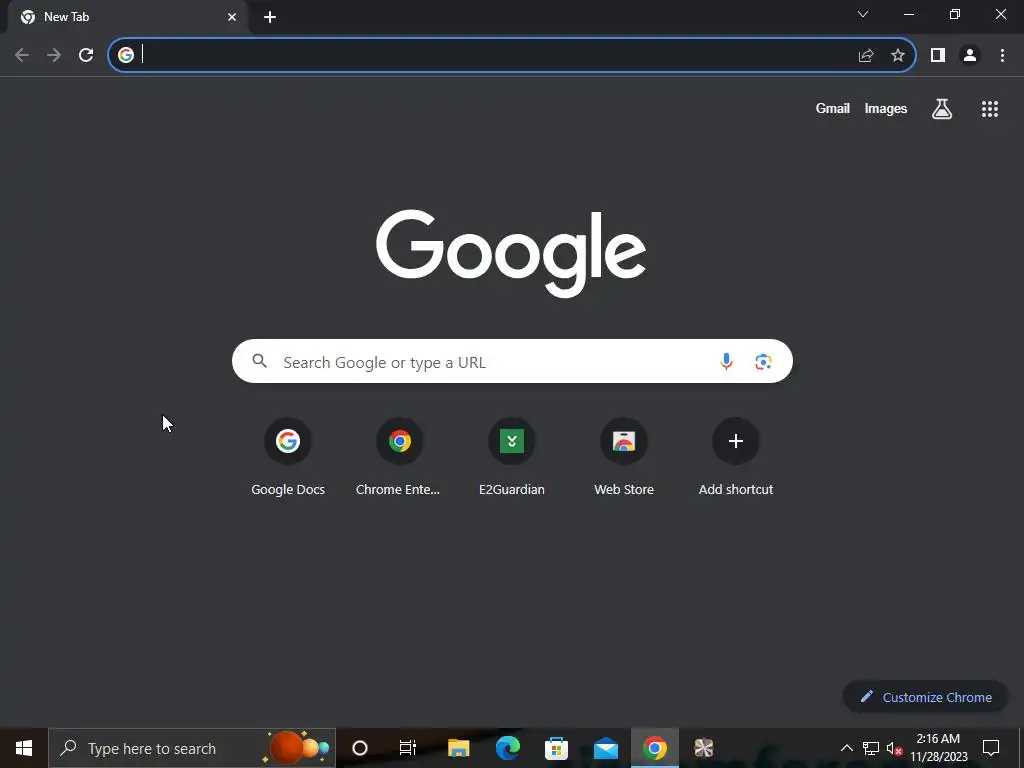Open the Chrome three-dot menu
This screenshot has width=1024, height=768.
pyautogui.click(x=1002, y=55)
